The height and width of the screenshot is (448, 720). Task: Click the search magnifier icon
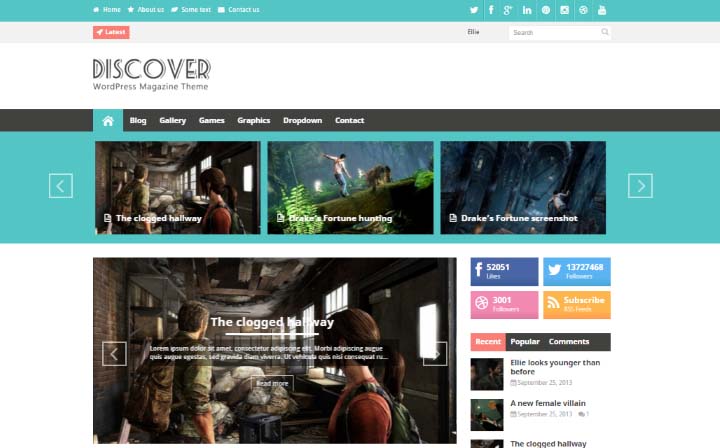[x=605, y=32]
